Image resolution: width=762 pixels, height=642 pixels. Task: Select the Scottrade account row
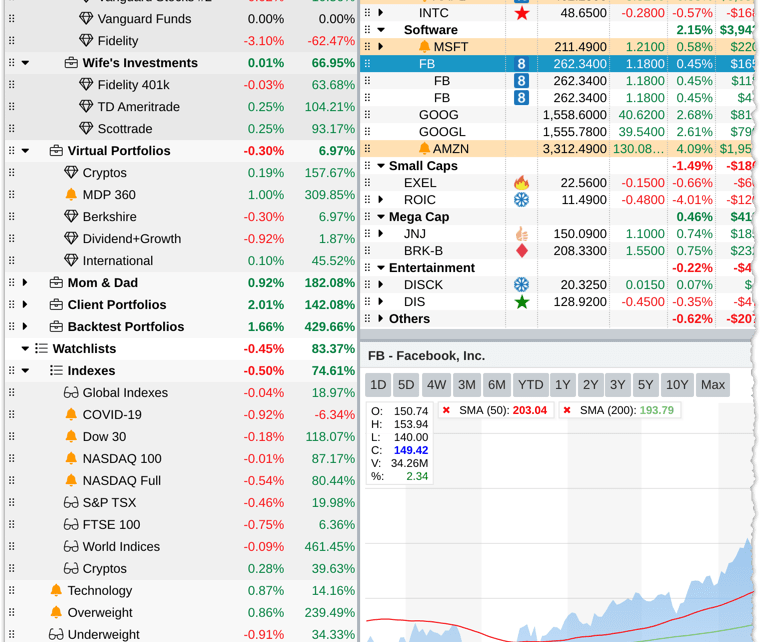181,129
